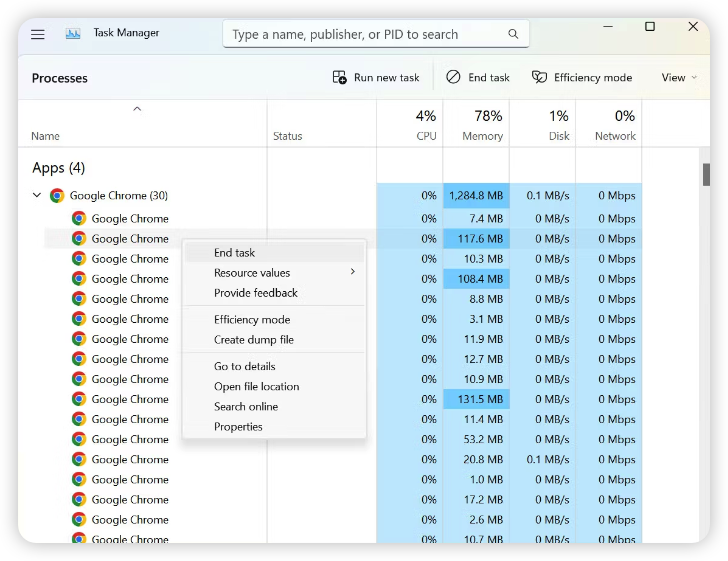Viewport: 728px width, 561px height.
Task: Sort by the Disk column header
Action: (559, 136)
